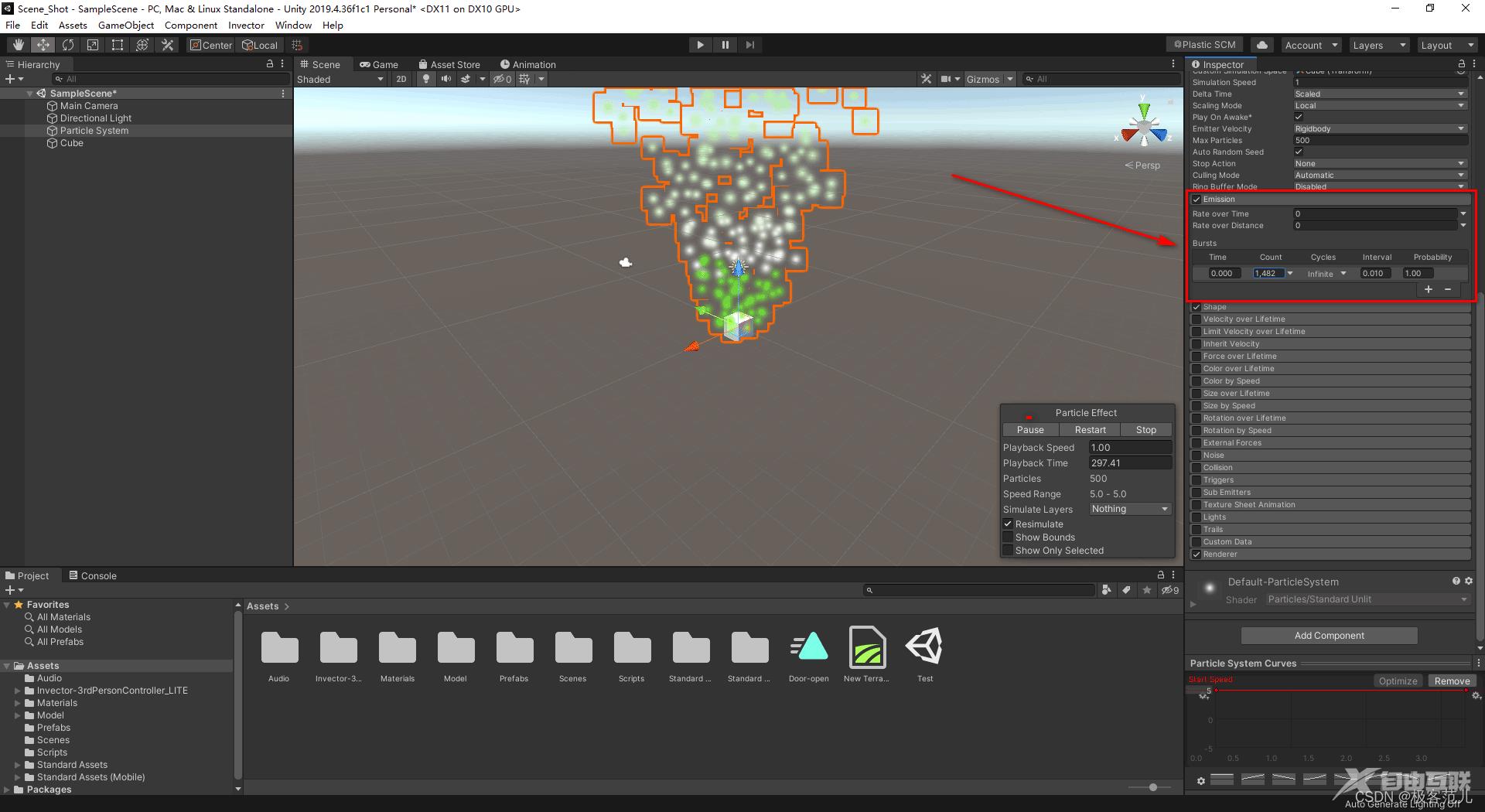Switch to the Console tab
The image size is (1485, 812).
(x=93, y=575)
